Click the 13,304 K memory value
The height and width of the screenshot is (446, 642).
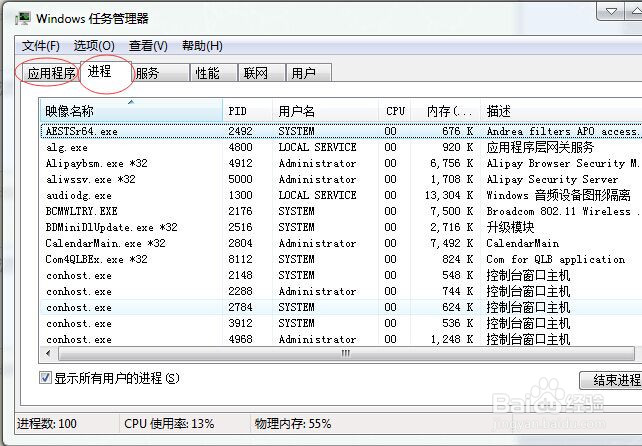[449, 195]
